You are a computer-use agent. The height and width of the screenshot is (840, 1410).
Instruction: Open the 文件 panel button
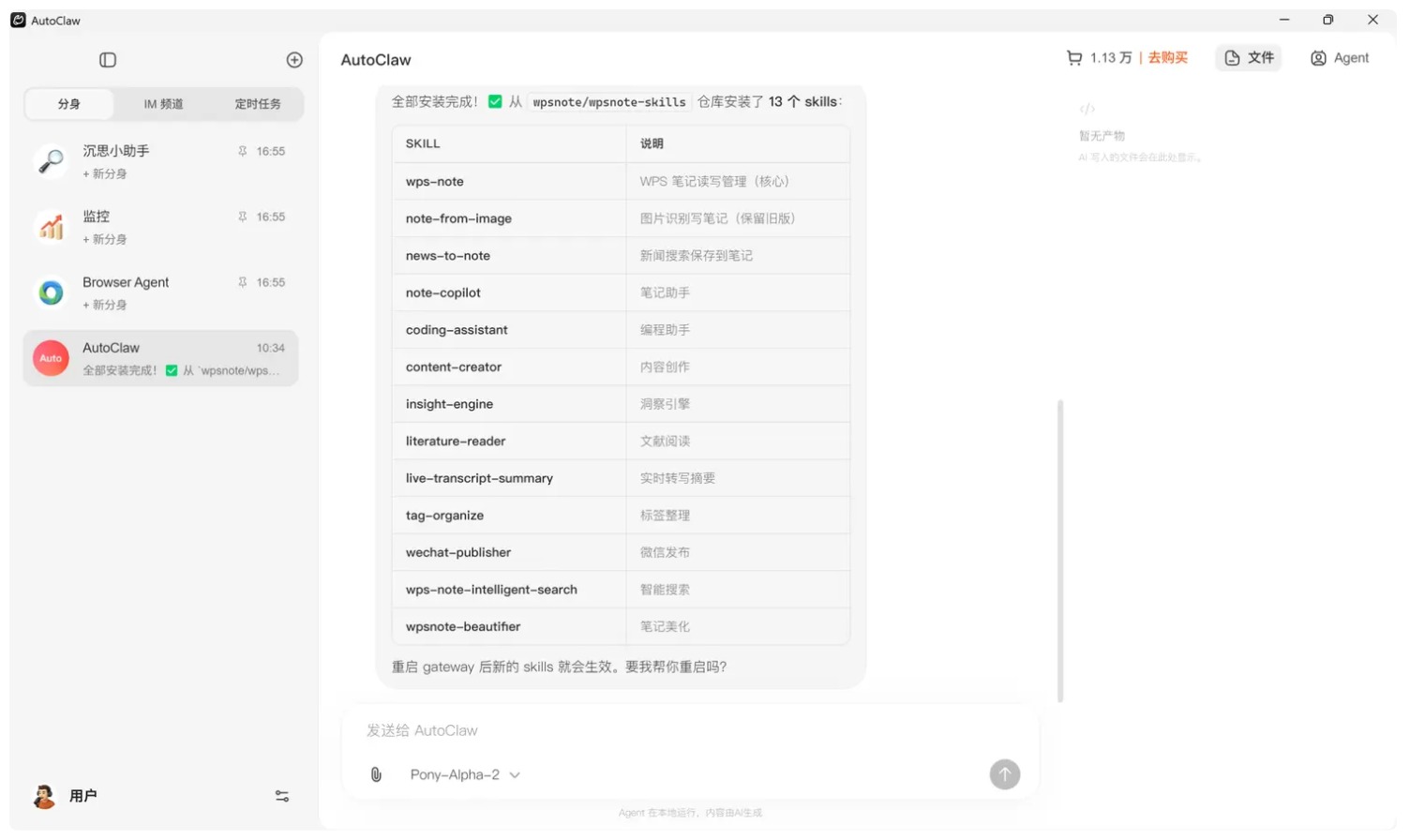point(1249,58)
